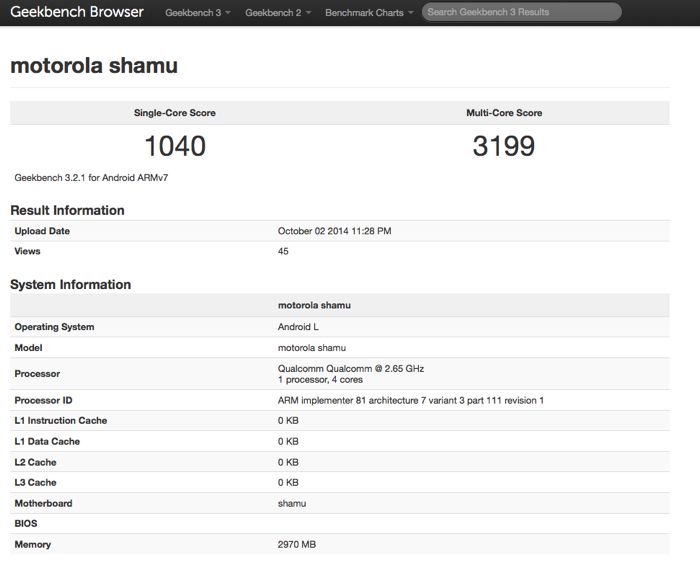Select Model value 'motorola shamu'
700x568 pixels.
[x=312, y=348]
